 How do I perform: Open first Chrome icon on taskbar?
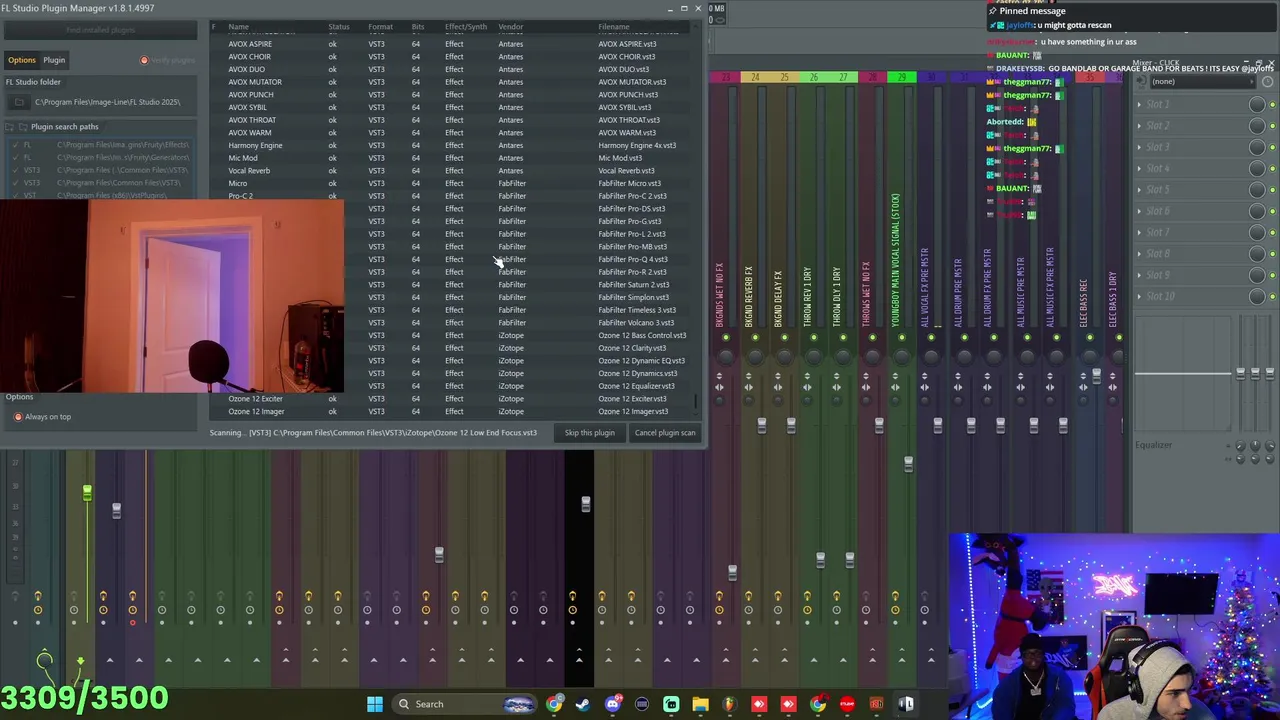click(553, 704)
